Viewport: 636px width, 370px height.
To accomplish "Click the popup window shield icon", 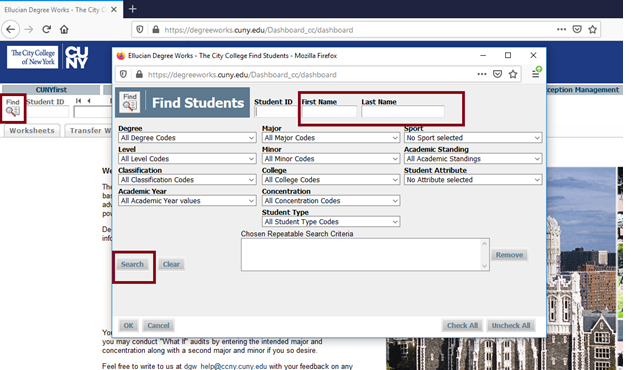I will pos(123,74).
